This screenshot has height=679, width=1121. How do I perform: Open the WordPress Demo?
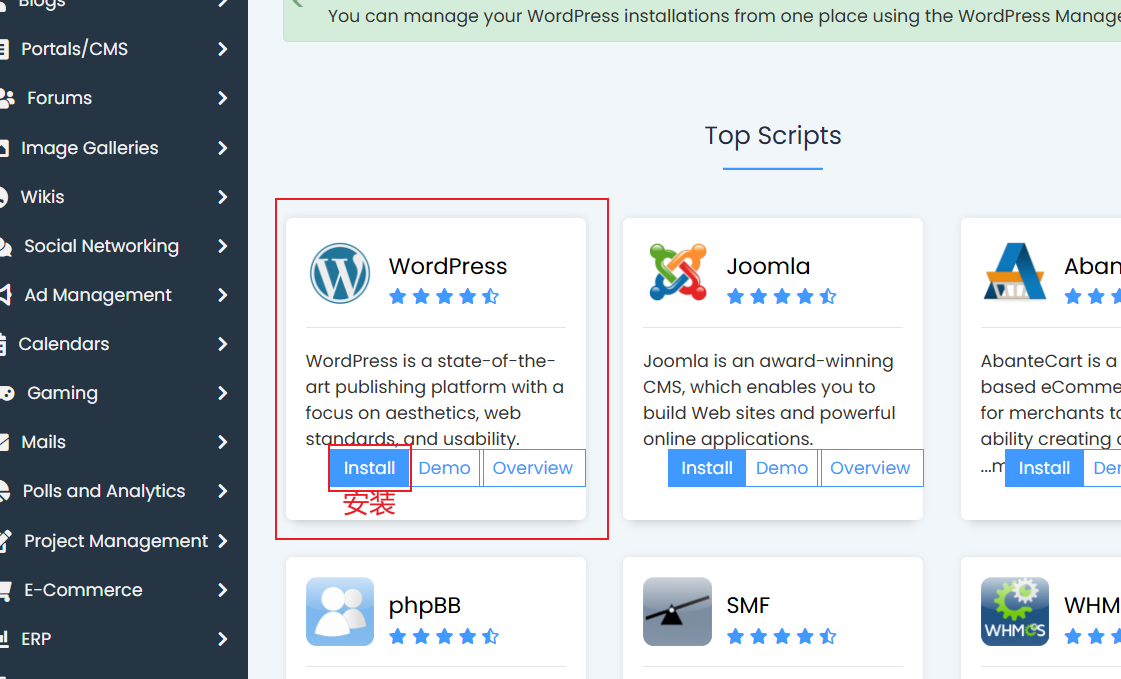pyautogui.click(x=444, y=468)
